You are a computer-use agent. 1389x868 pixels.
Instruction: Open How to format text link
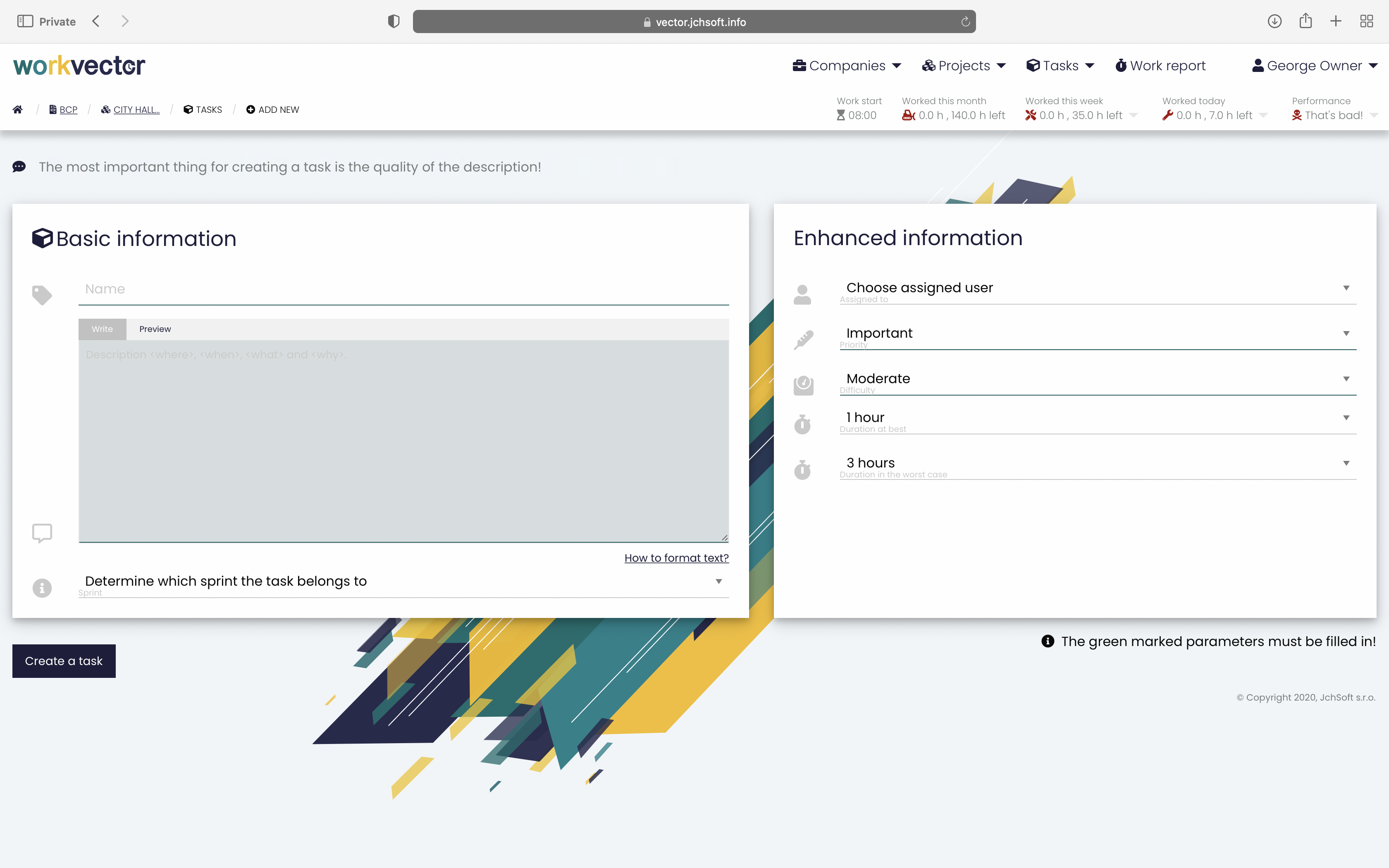(676, 558)
